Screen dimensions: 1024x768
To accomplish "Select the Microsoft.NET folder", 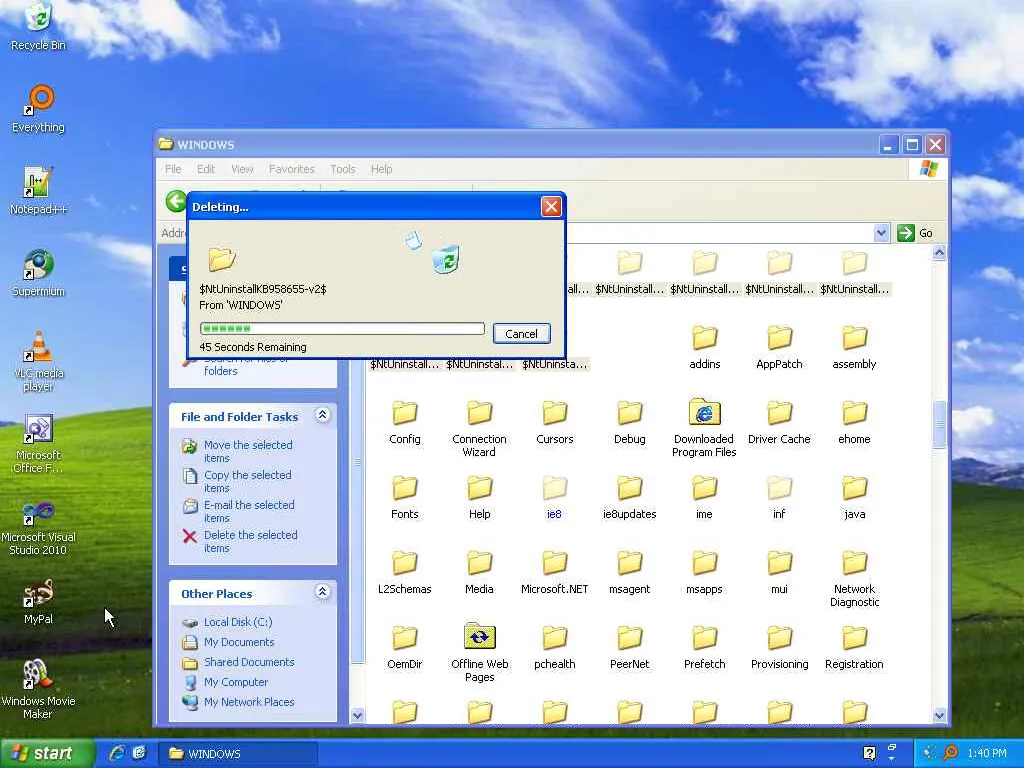I will point(554,572).
